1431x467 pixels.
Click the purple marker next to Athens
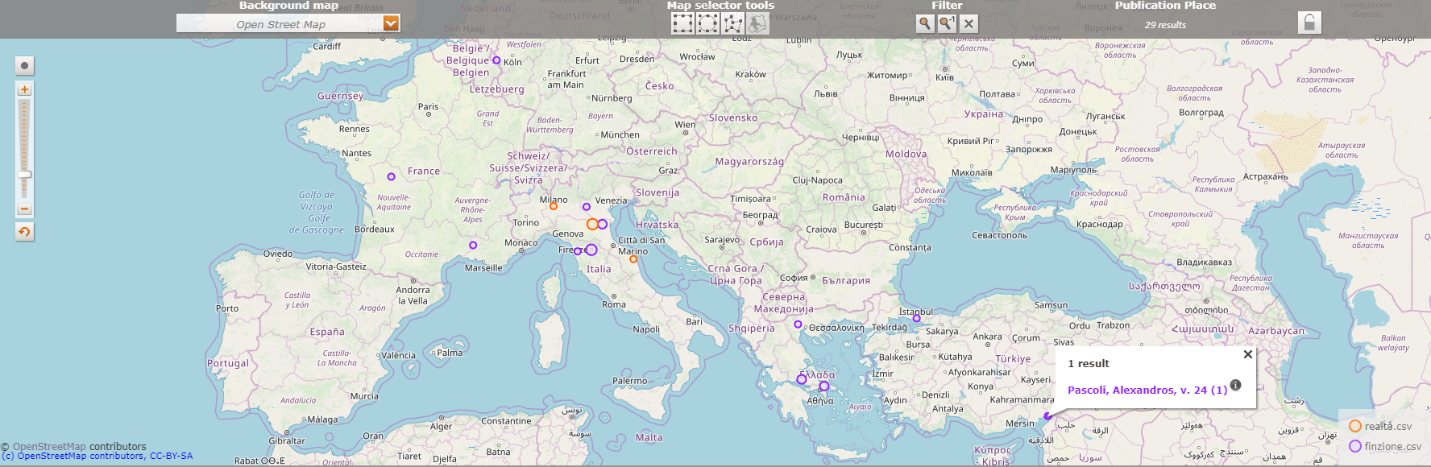pos(824,386)
